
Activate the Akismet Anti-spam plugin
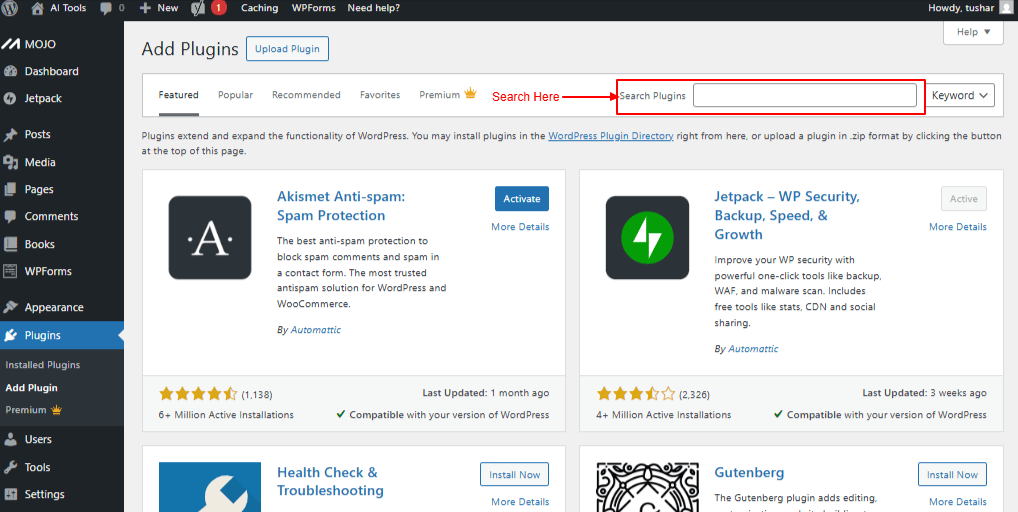pos(521,199)
